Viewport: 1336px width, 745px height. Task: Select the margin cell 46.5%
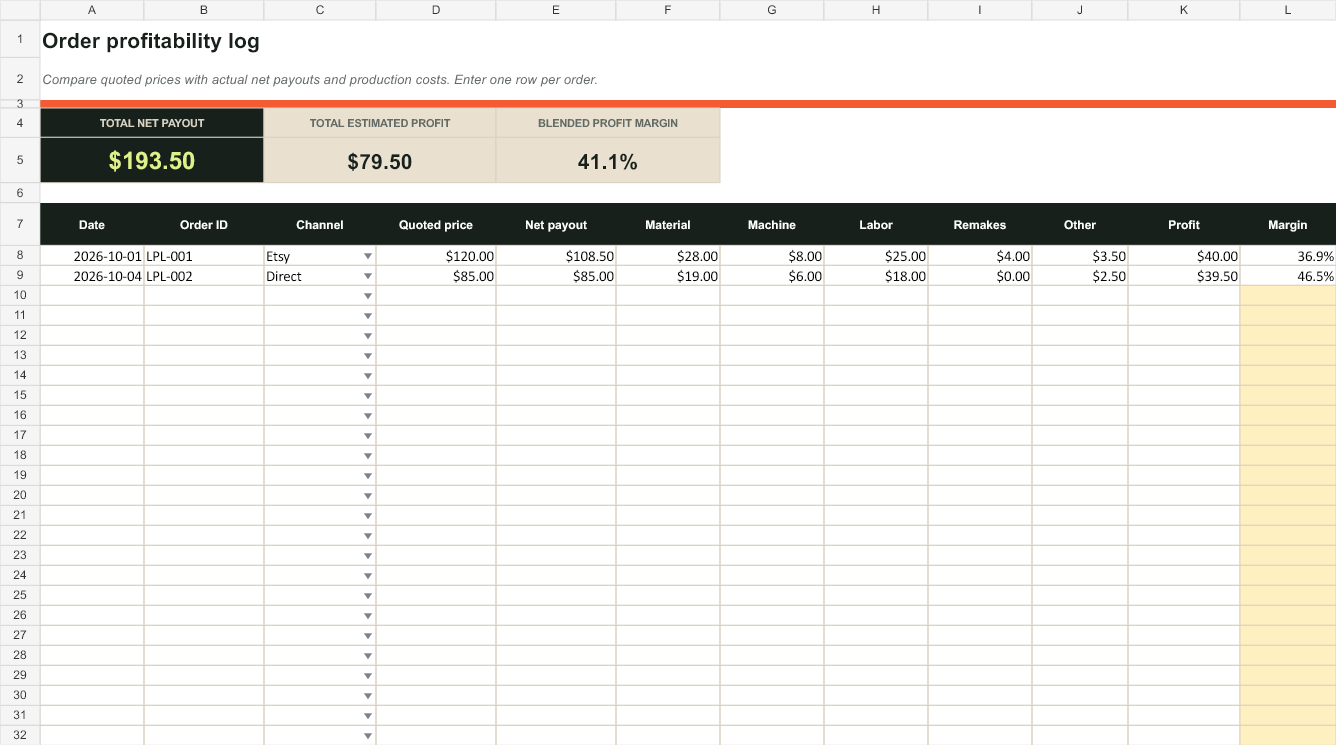pyautogui.click(x=1288, y=276)
